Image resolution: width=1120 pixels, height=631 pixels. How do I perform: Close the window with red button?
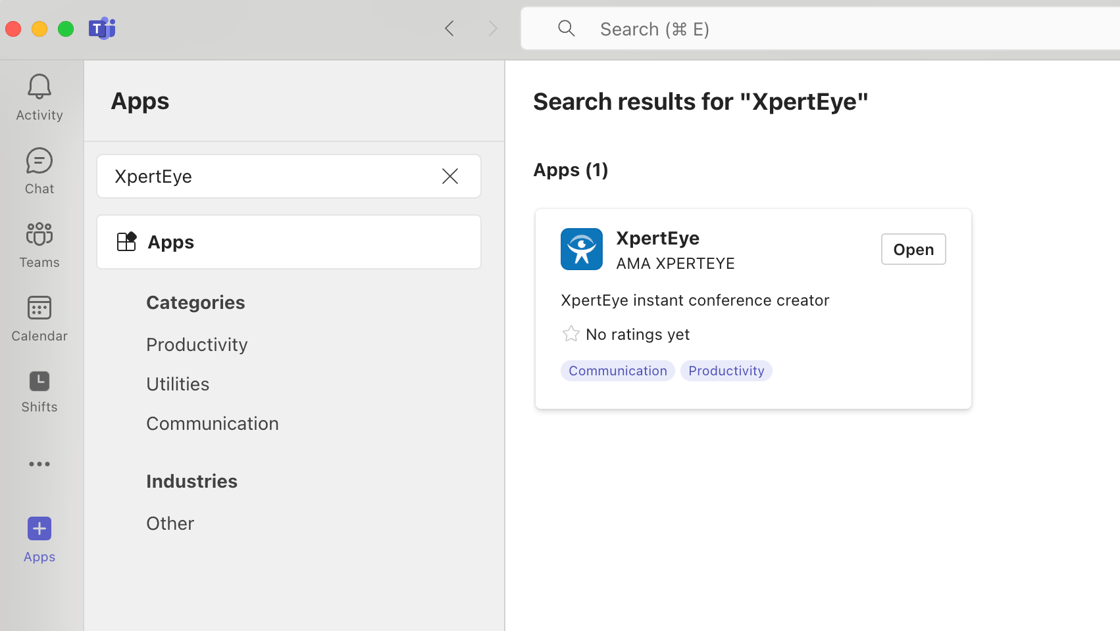(x=13, y=29)
